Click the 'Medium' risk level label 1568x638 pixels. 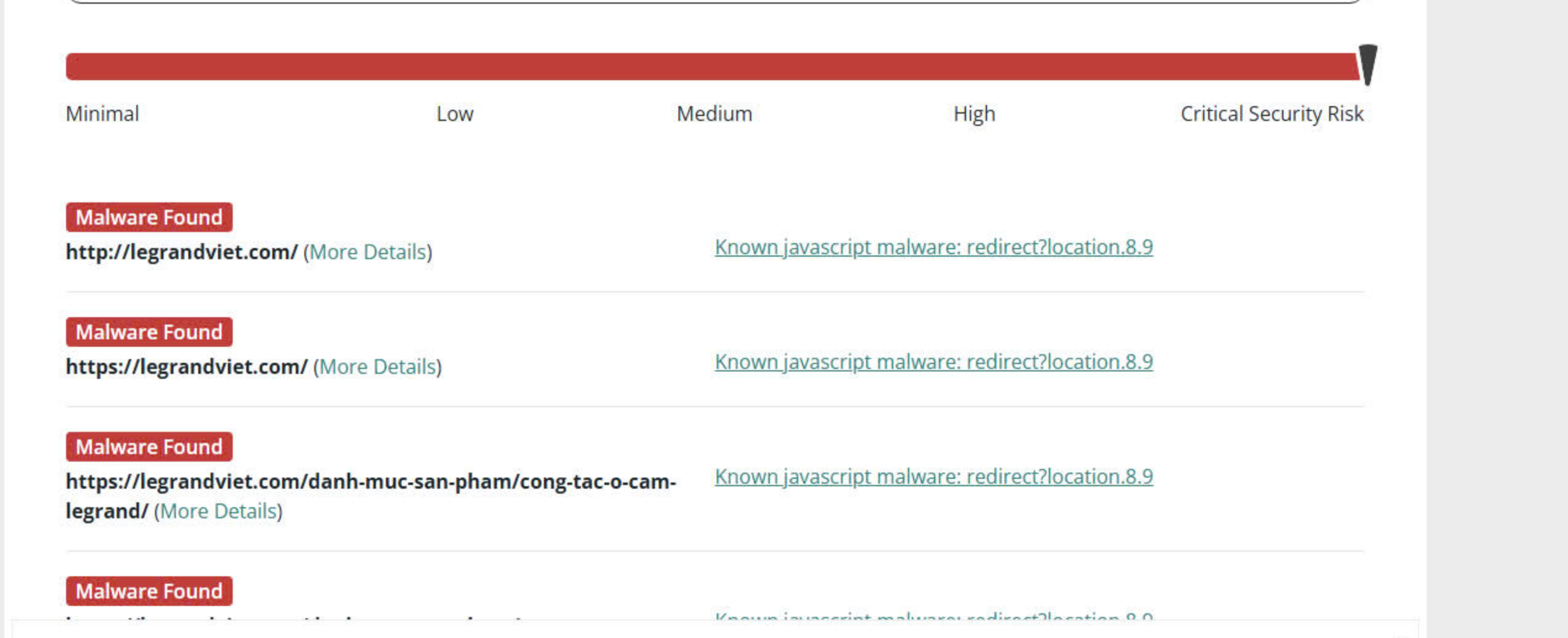(714, 114)
